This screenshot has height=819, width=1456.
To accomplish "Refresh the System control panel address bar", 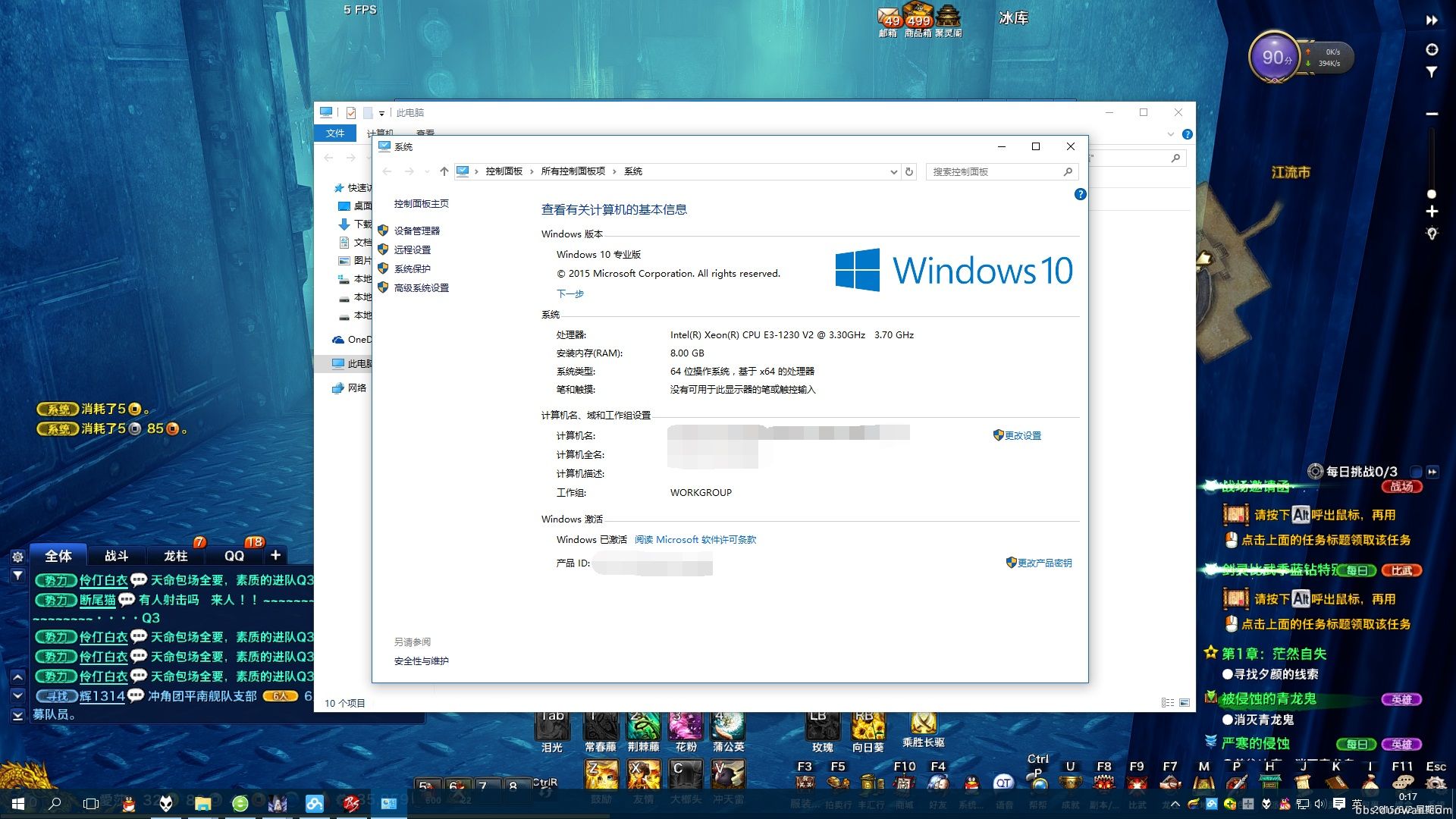I will pyautogui.click(x=909, y=171).
